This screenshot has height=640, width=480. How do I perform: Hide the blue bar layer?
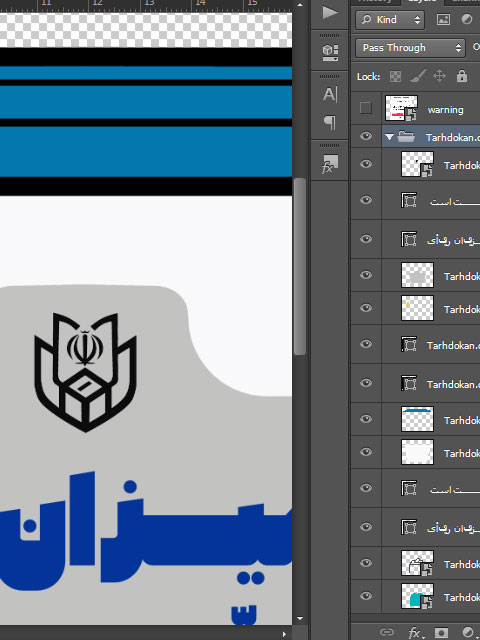366,419
